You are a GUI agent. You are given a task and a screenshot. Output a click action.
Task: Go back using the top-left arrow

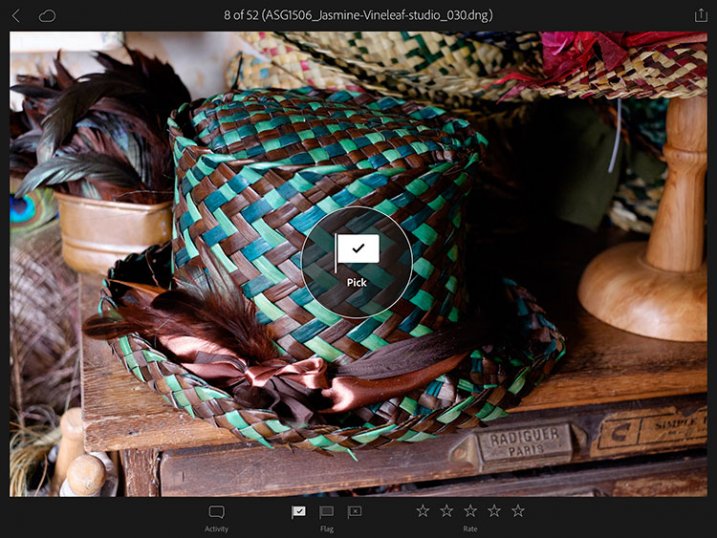click(x=16, y=15)
